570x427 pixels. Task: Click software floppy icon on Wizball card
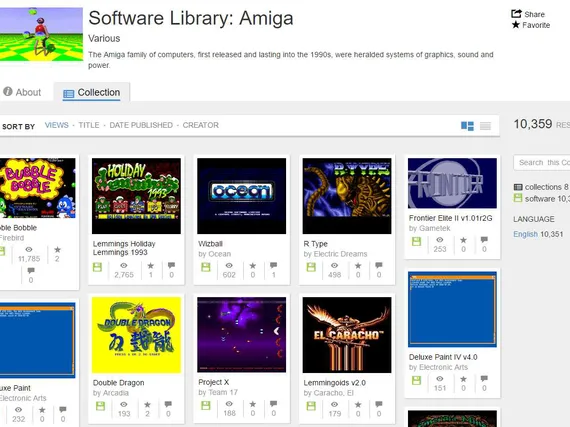pyautogui.click(x=206, y=267)
